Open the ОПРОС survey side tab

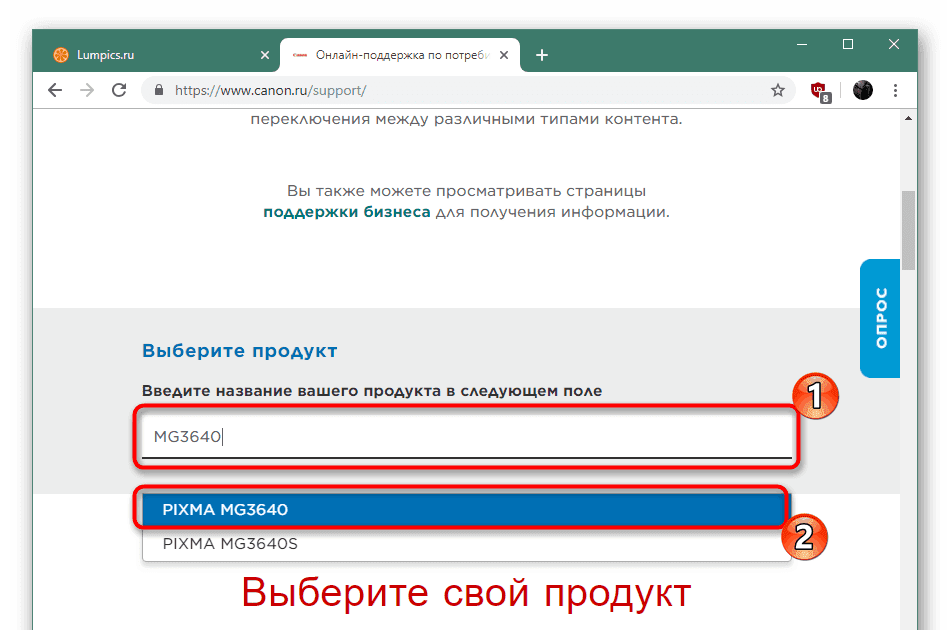880,318
